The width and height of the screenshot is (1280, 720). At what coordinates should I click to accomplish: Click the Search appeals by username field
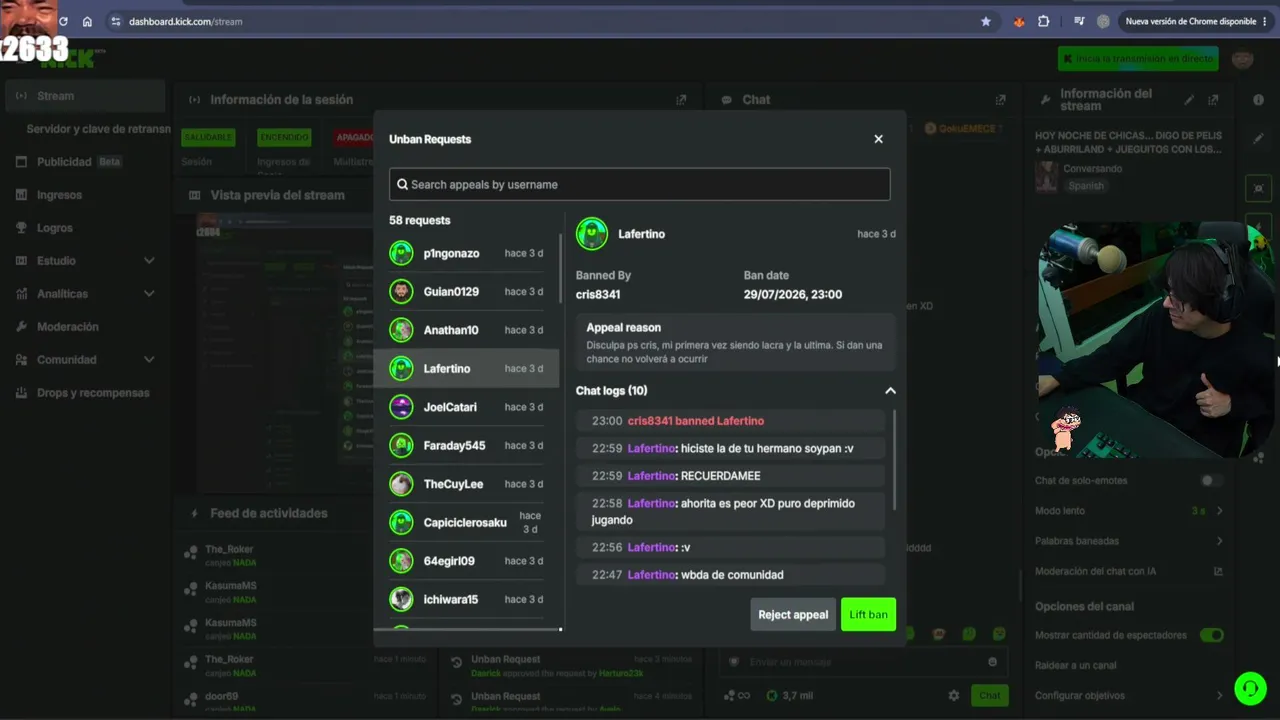coord(639,184)
